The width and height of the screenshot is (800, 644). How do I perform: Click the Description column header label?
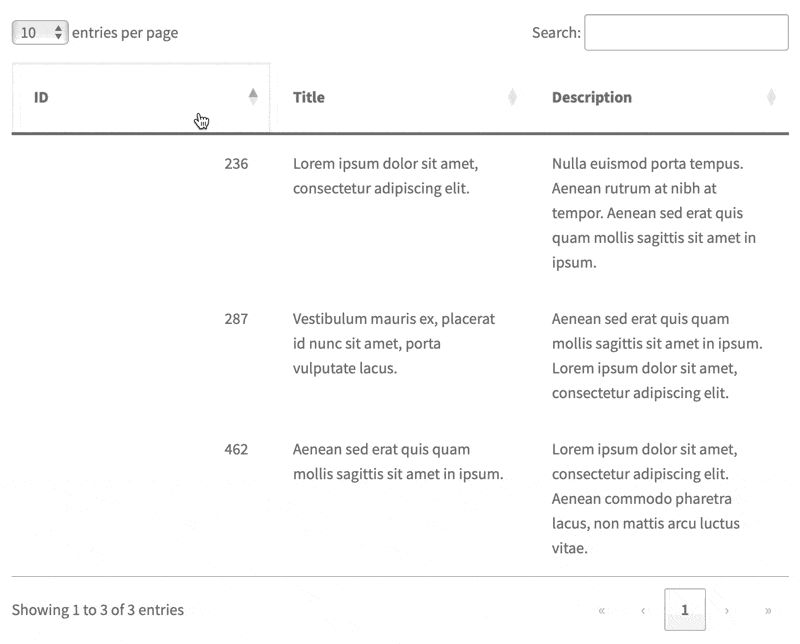tap(592, 98)
